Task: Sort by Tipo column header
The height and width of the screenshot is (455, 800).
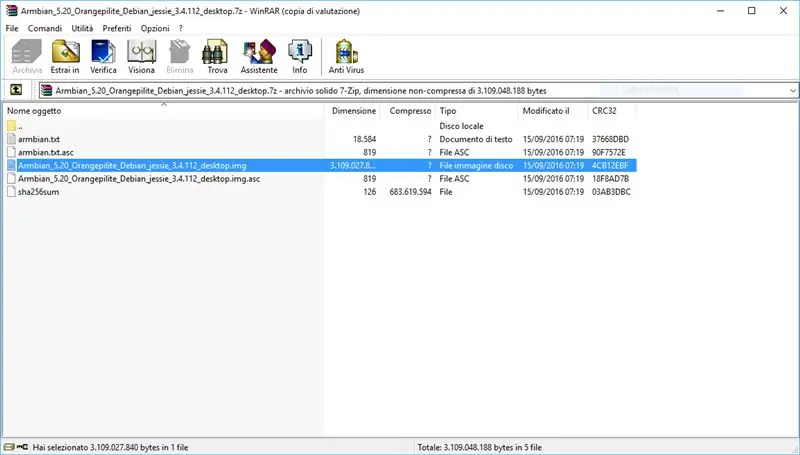Action: pyautogui.click(x=448, y=111)
